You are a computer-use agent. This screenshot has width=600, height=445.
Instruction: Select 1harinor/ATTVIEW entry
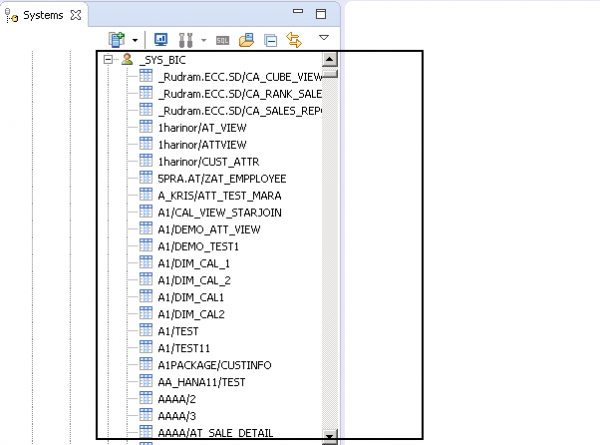point(202,145)
